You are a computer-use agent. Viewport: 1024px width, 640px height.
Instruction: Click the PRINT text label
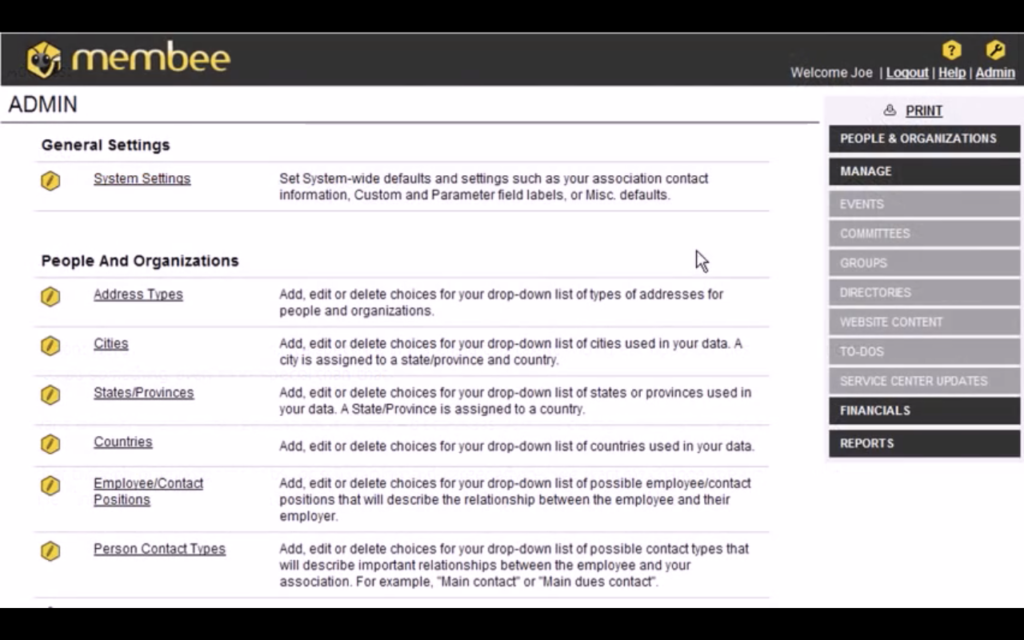922,110
